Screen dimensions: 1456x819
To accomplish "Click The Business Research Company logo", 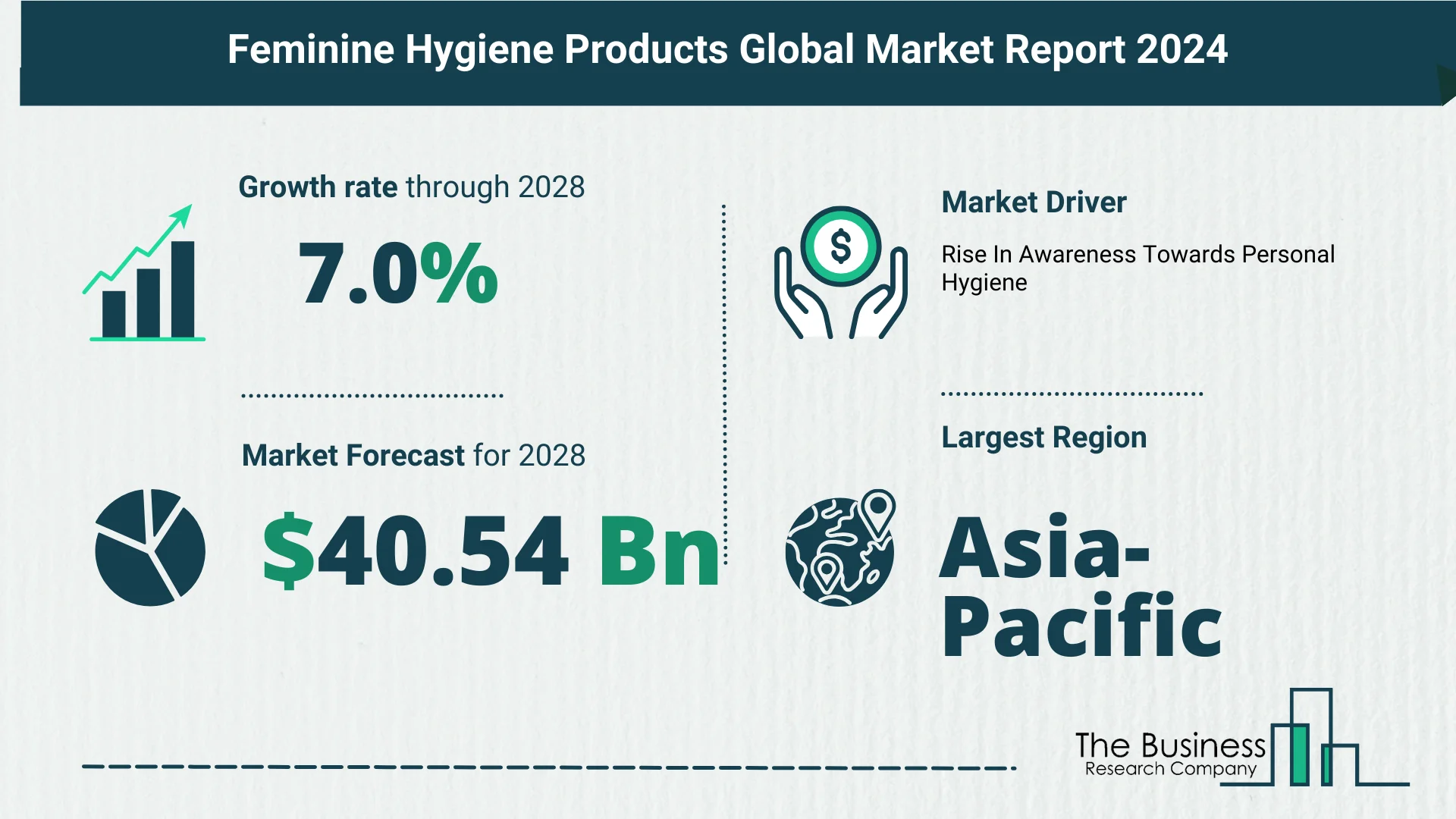I will tap(1241, 738).
